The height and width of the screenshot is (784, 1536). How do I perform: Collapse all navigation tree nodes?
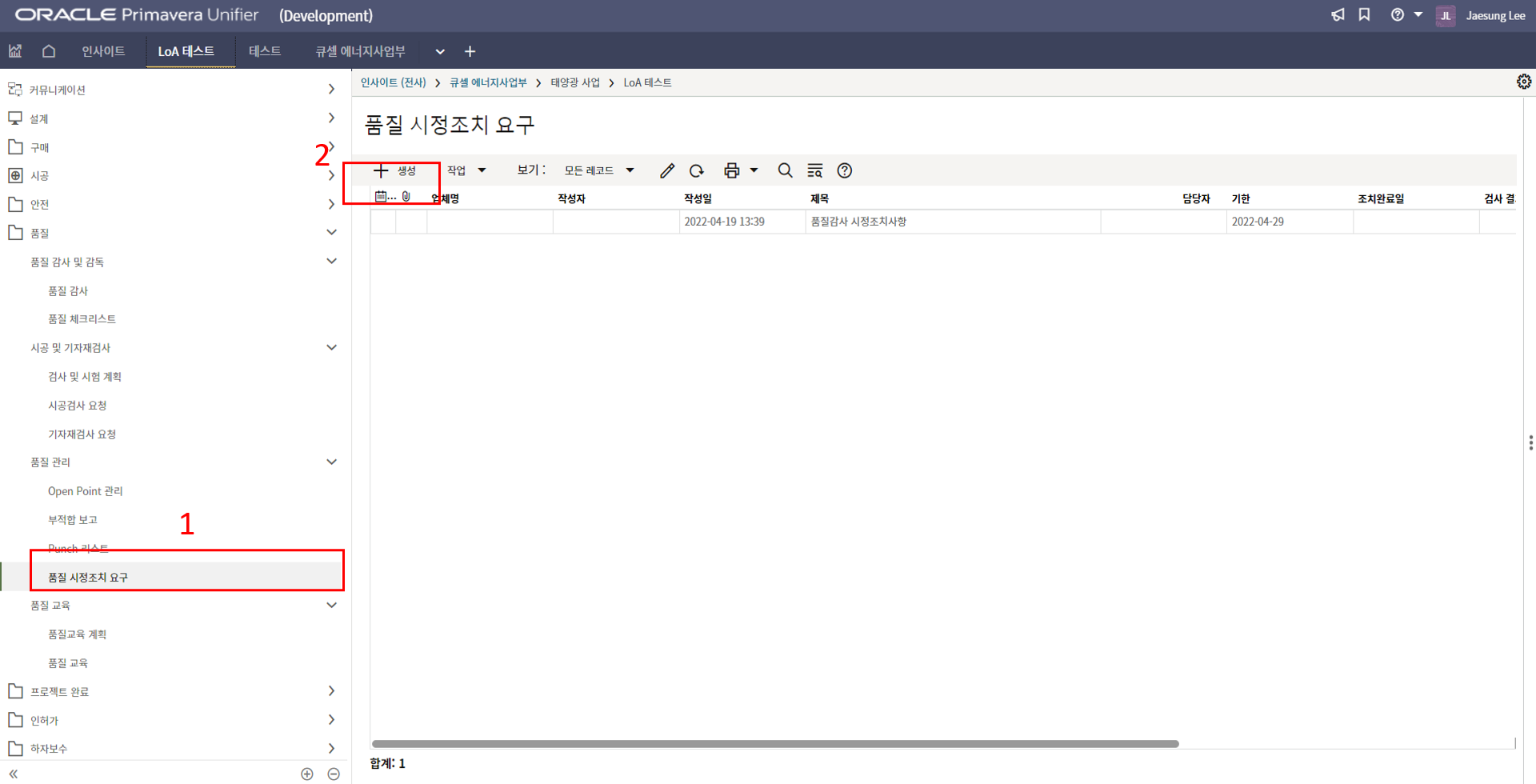(x=334, y=774)
